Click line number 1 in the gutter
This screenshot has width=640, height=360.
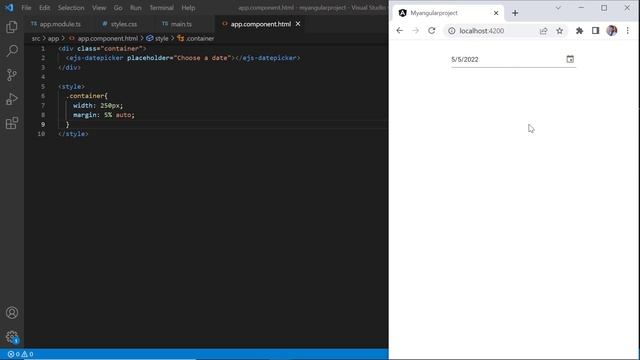coord(43,49)
